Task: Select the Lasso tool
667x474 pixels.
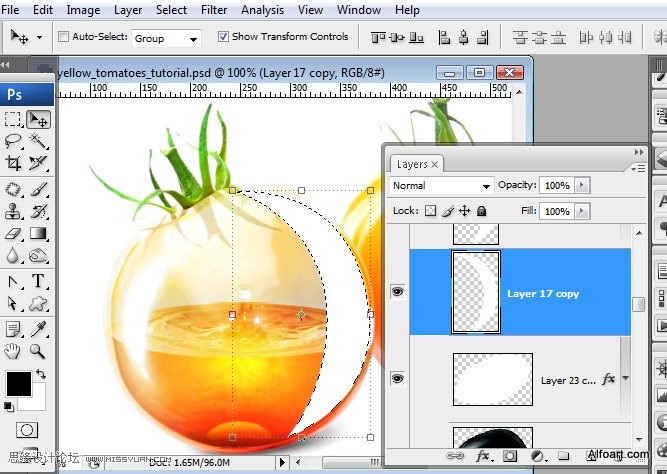Action: click(x=13, y=140)
